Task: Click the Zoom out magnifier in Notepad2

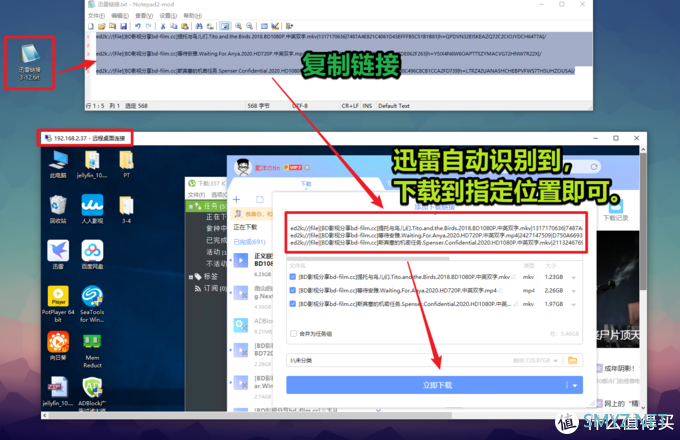Action: pos(249,26)
